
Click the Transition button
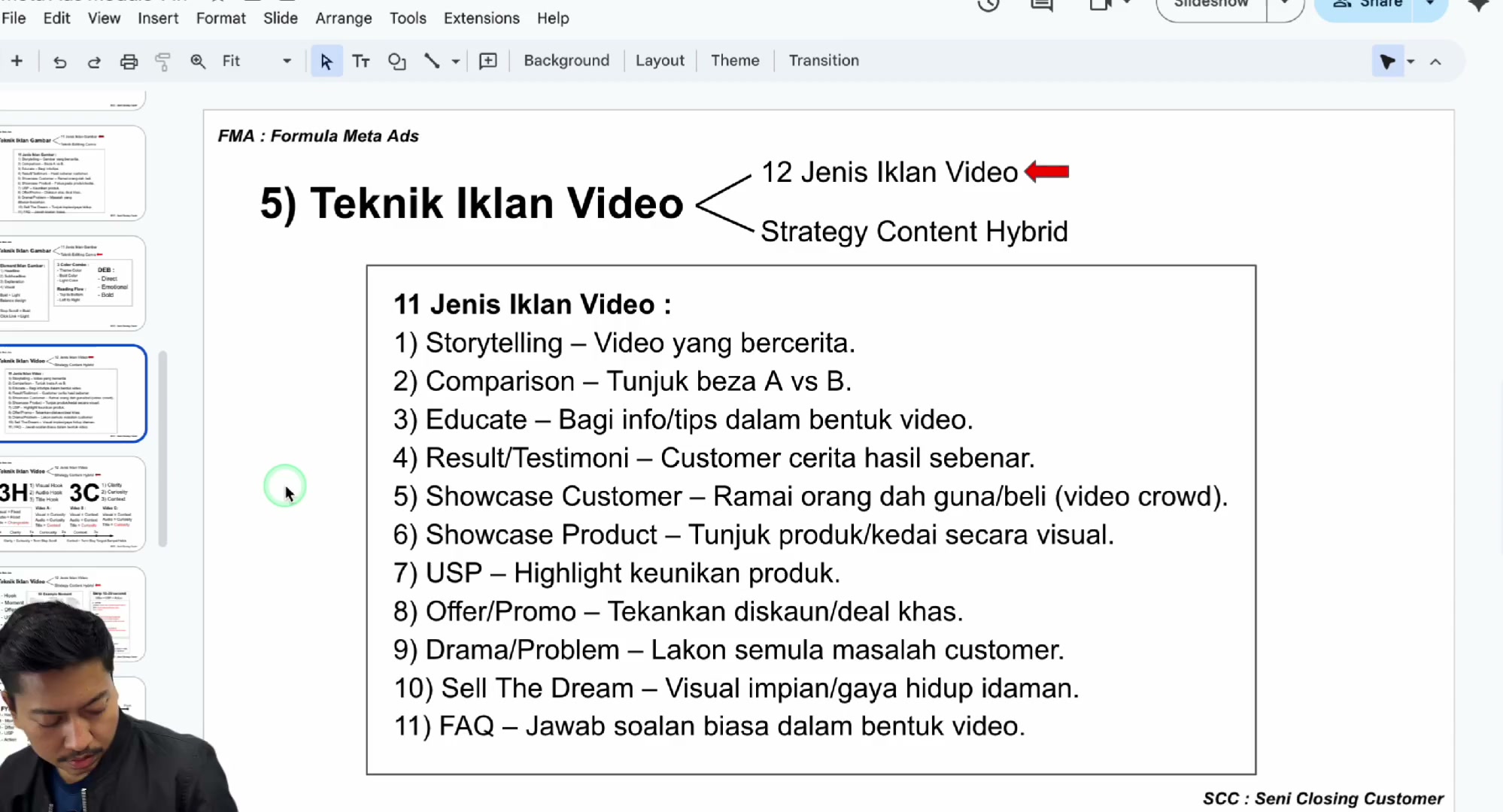click(824, 61)
